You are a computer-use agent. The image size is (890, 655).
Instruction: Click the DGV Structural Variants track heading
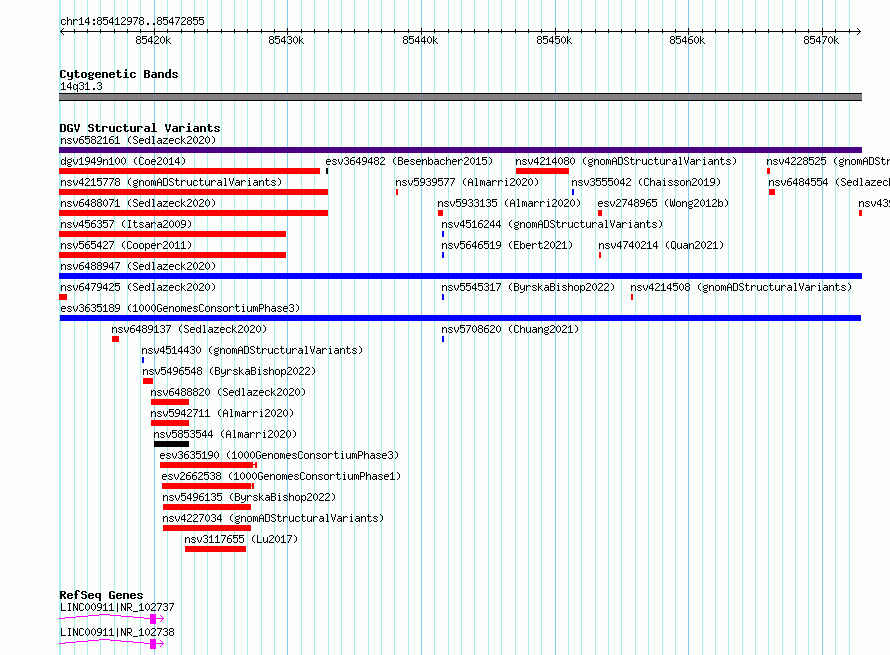click(x=140, y=128)
